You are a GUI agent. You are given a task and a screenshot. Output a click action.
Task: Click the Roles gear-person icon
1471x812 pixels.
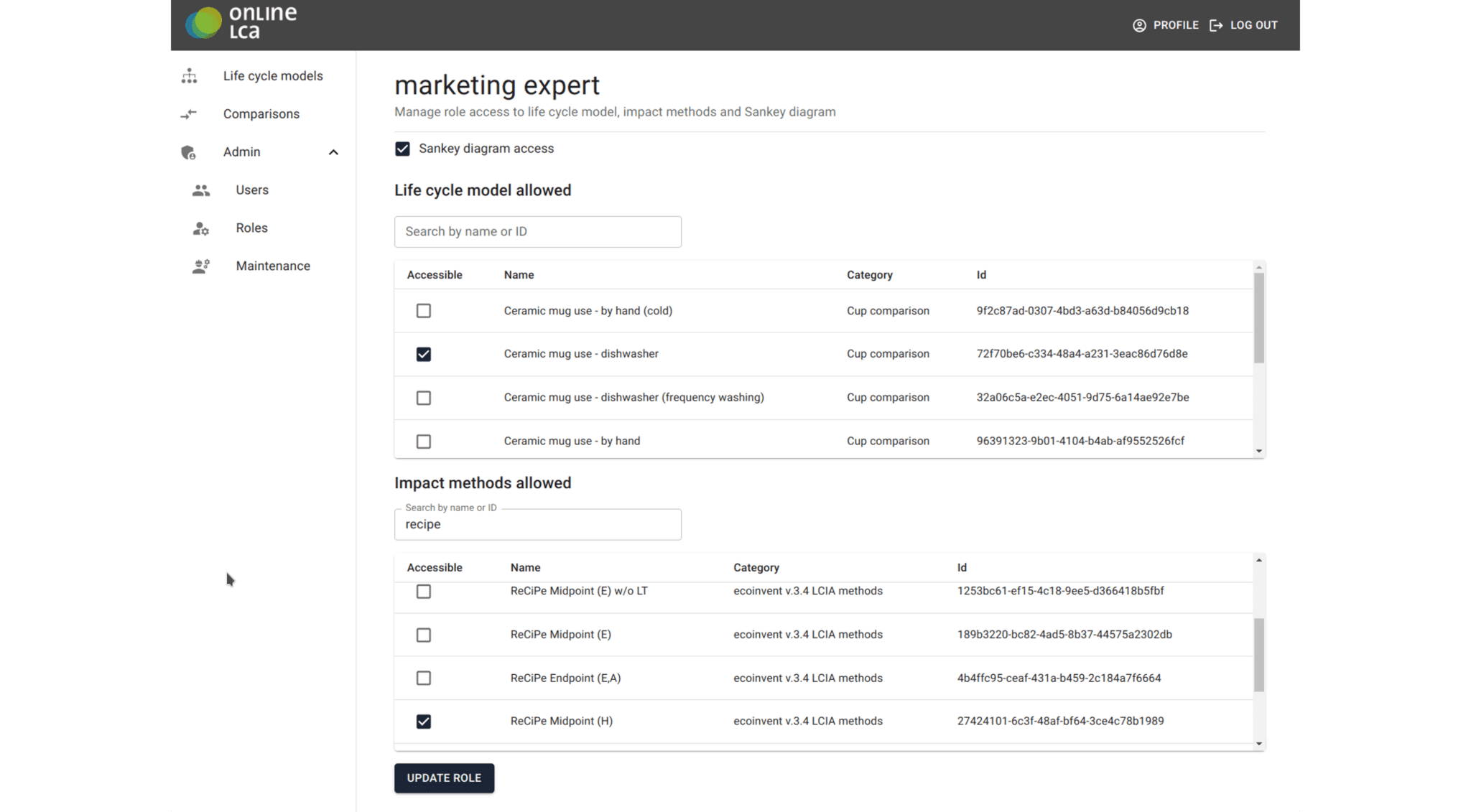coord(201,228)
